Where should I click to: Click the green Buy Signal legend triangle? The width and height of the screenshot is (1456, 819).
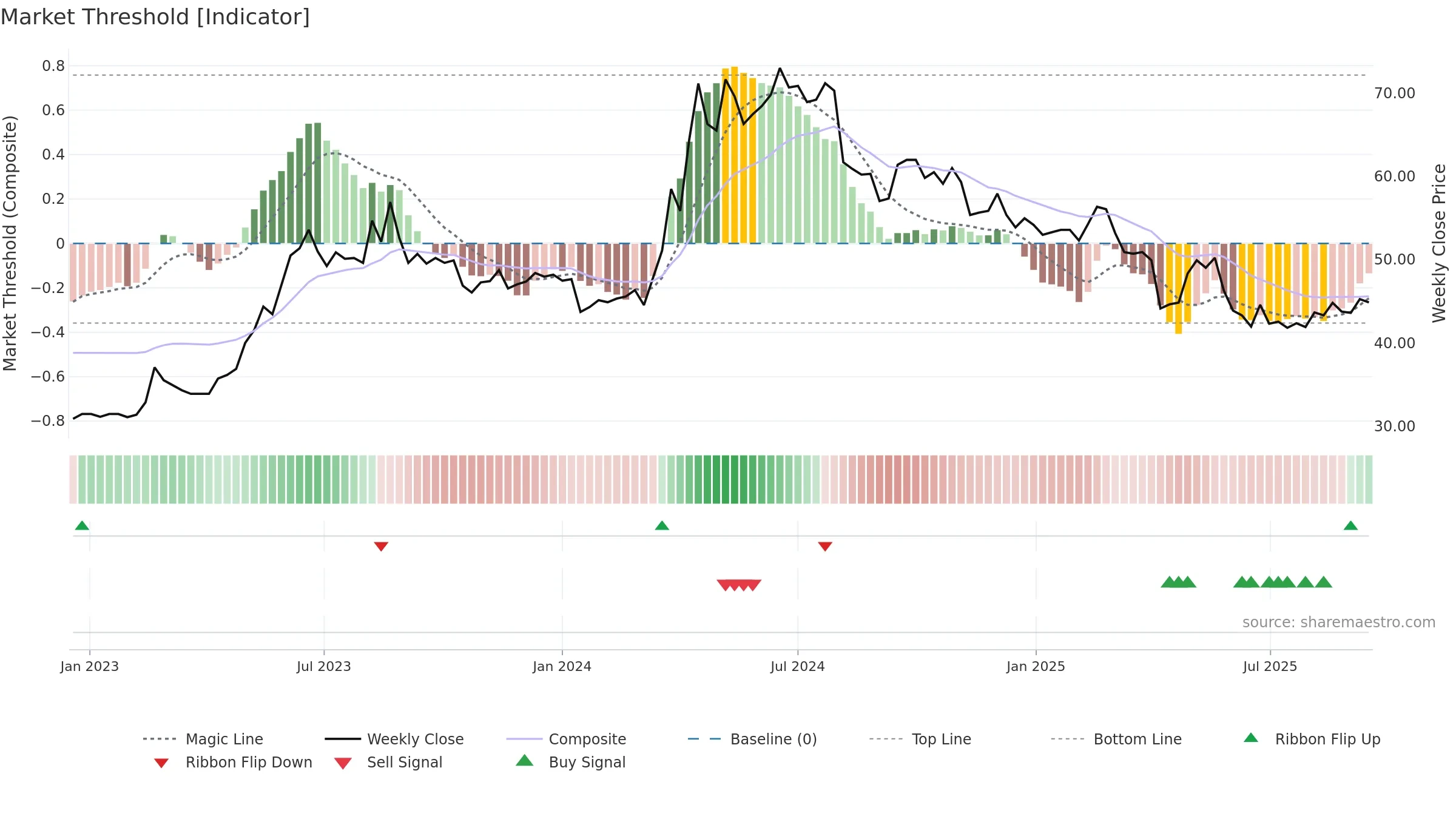525,760
